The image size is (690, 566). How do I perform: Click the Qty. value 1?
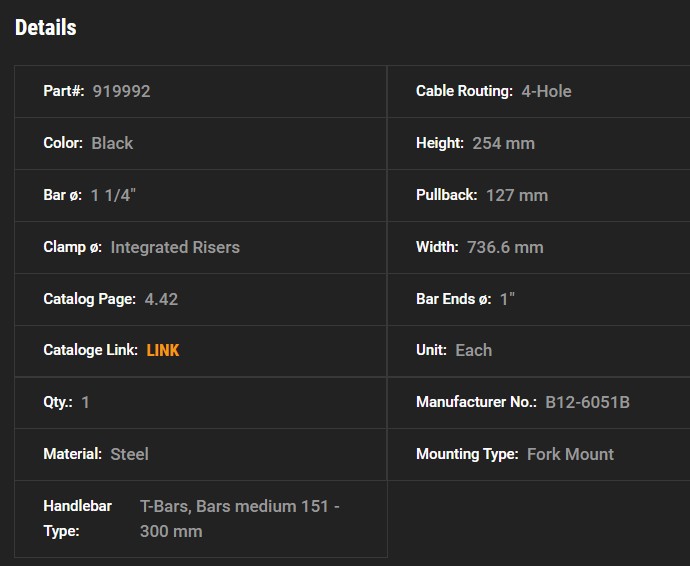pyautogui.click(x=86, y=402)
